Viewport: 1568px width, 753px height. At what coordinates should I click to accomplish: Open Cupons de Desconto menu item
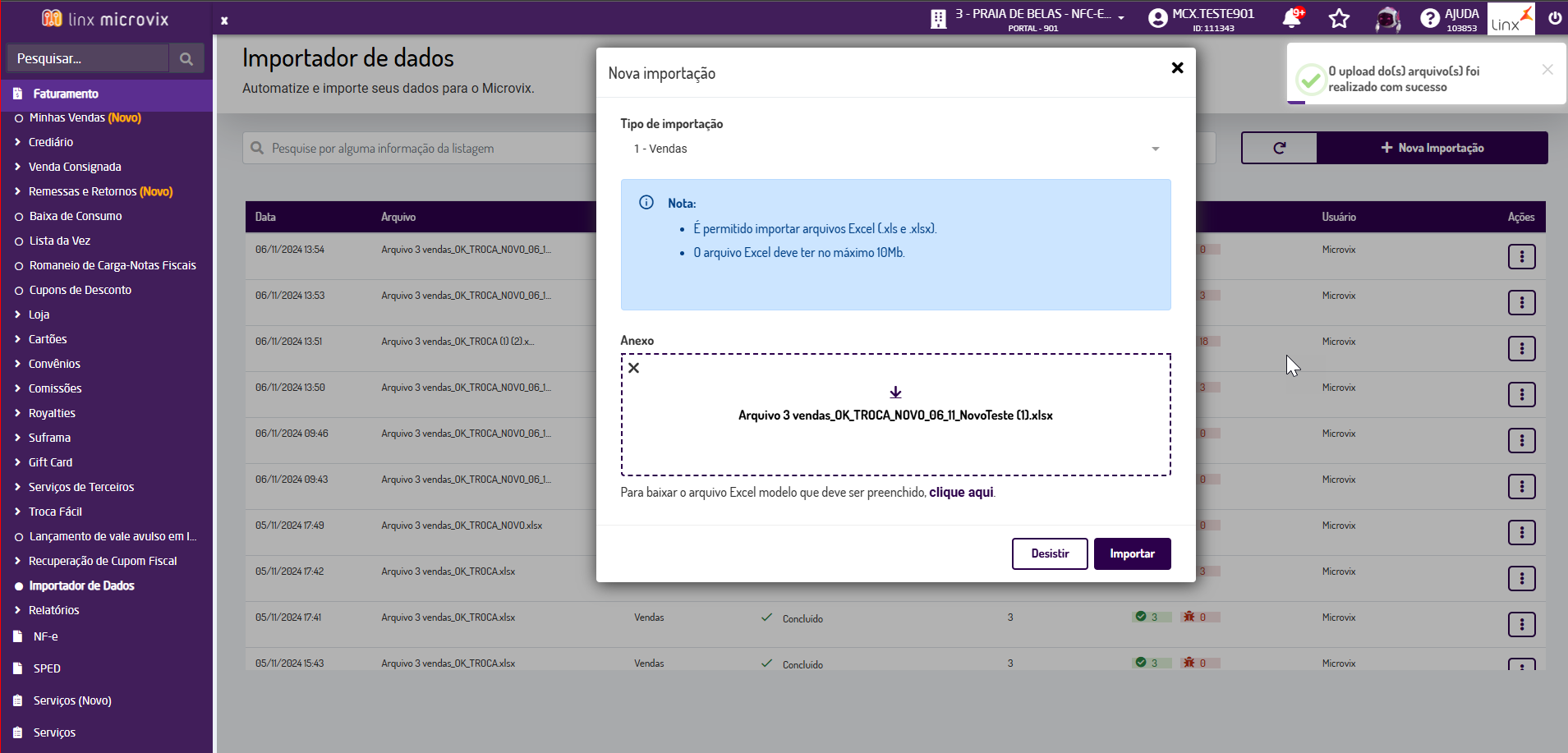[80, 290]
